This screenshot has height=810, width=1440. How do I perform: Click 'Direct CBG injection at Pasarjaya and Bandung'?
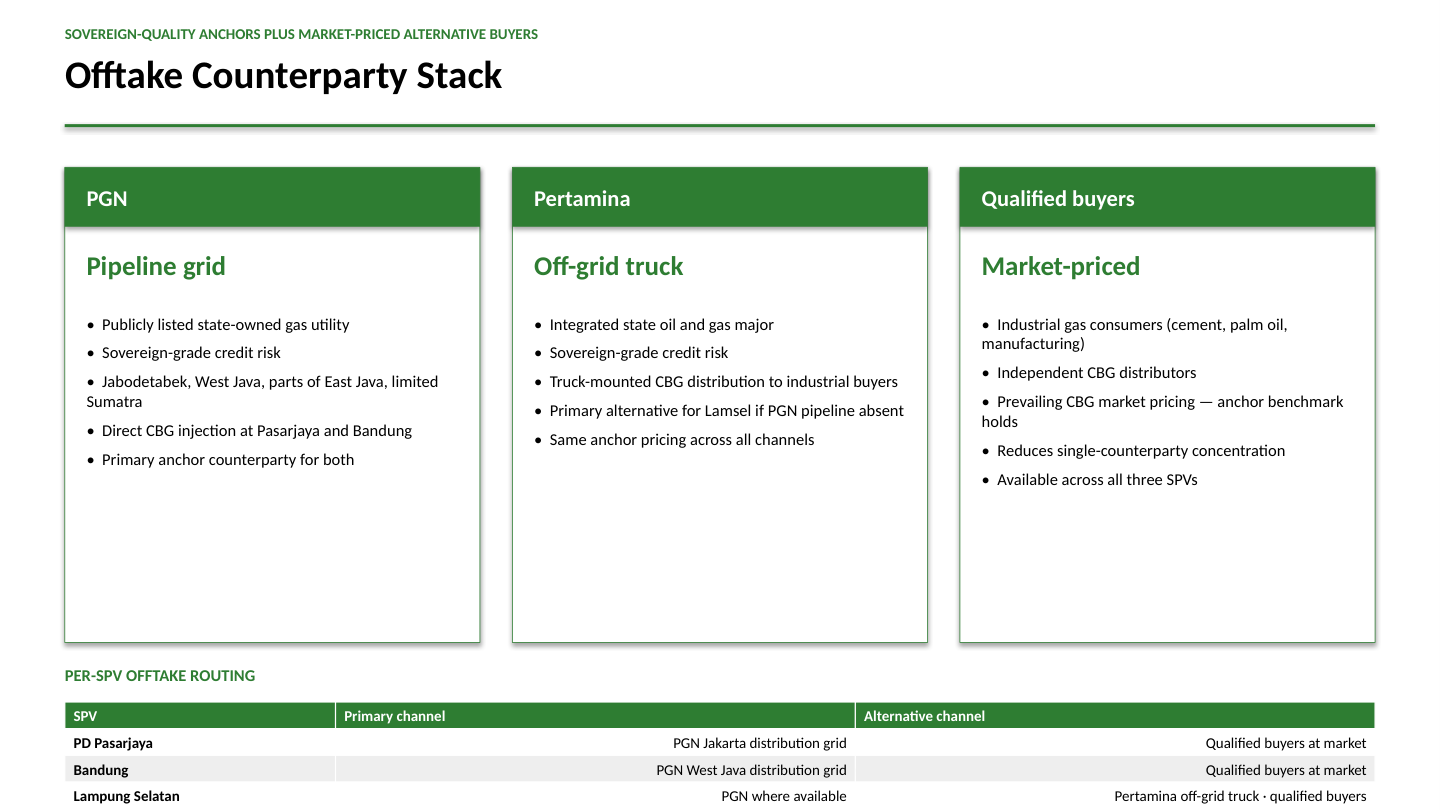[x=249, y=431]
